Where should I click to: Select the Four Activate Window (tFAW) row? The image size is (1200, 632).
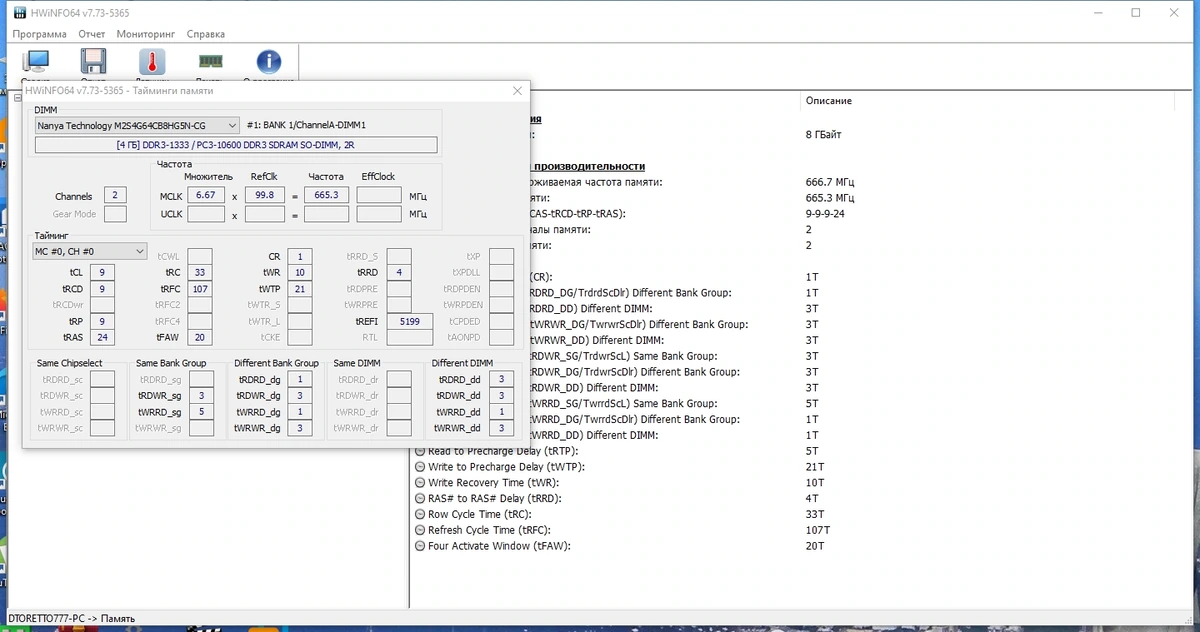click(x=800, y=546)
